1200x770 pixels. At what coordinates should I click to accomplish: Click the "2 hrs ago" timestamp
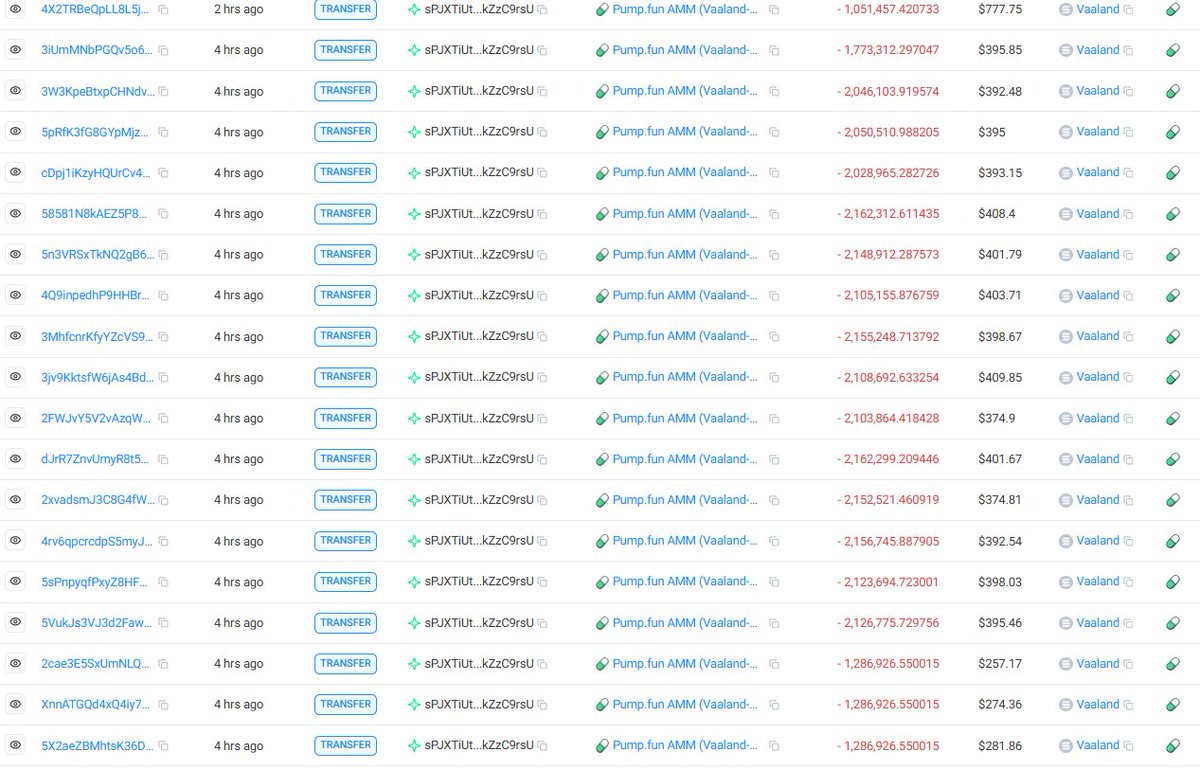(x=239, y=9)
